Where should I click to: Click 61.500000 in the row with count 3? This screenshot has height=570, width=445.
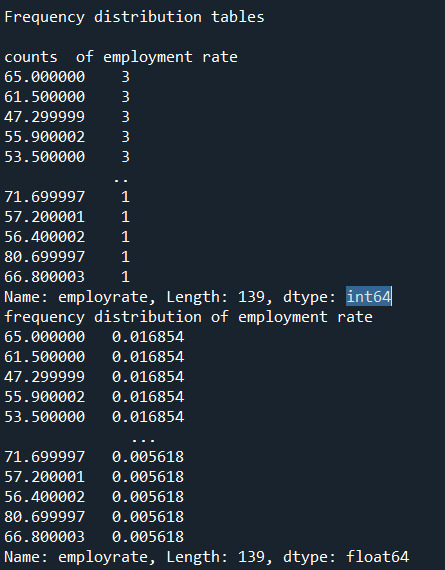point(44,97)
